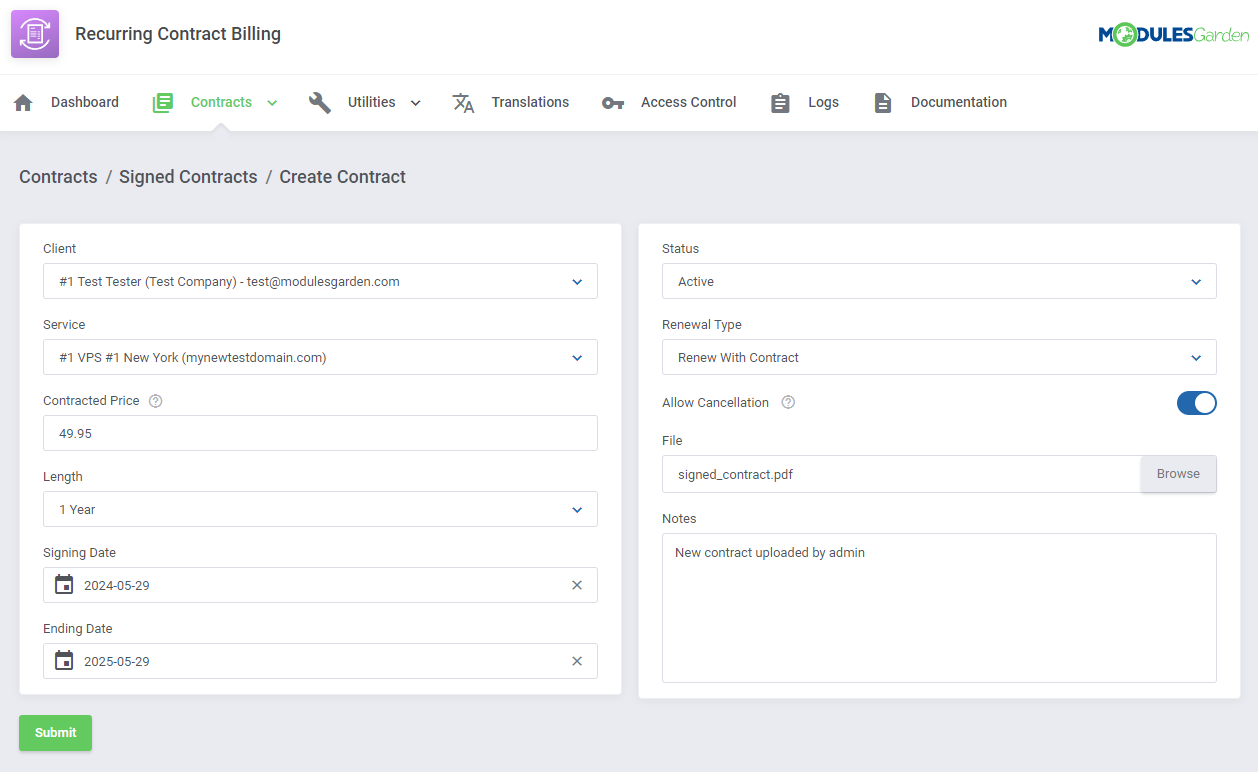This screenshot has height=772, width=1258.
Task: Disable the Allow Cancellation toggle
Action: [x=1196, y=402]
